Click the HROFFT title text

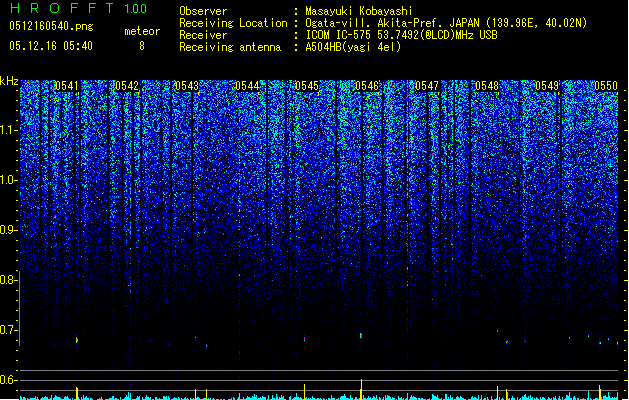pyautogui.click(x=62, y=8)
